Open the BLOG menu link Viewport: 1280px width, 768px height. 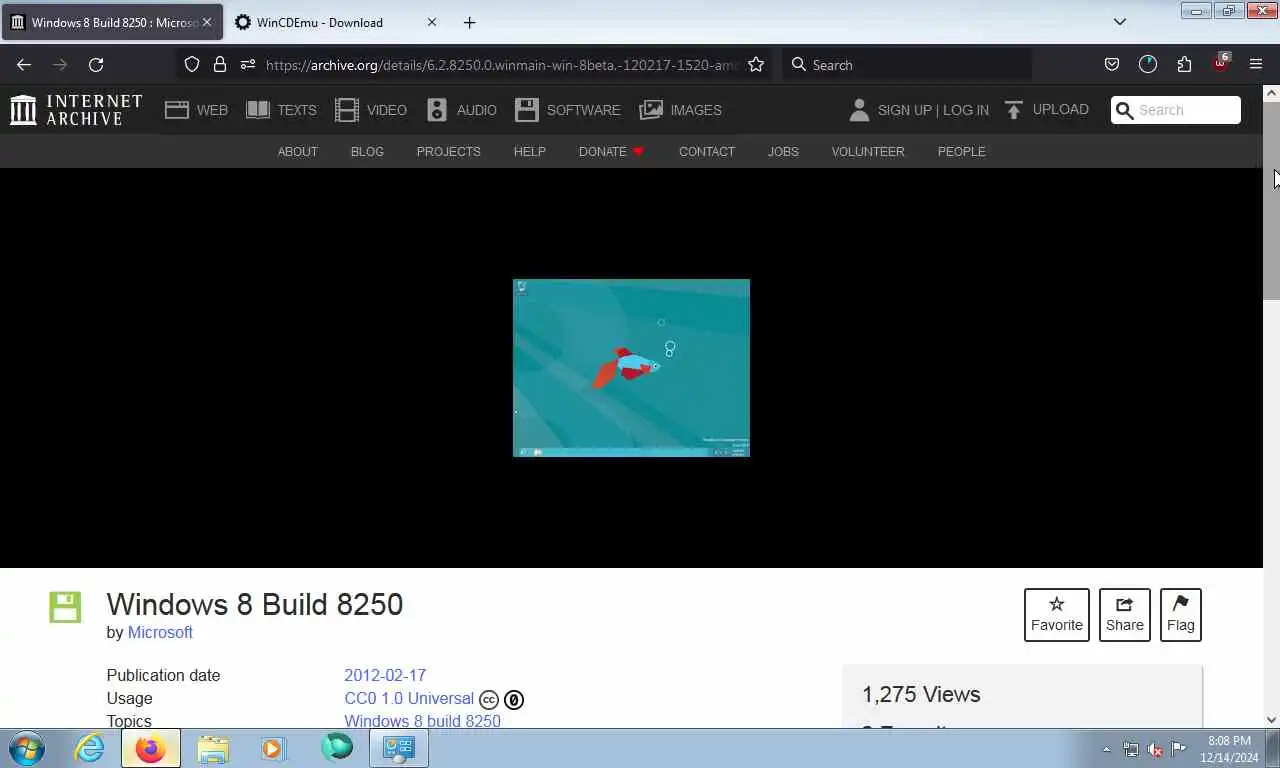point(367,152)
